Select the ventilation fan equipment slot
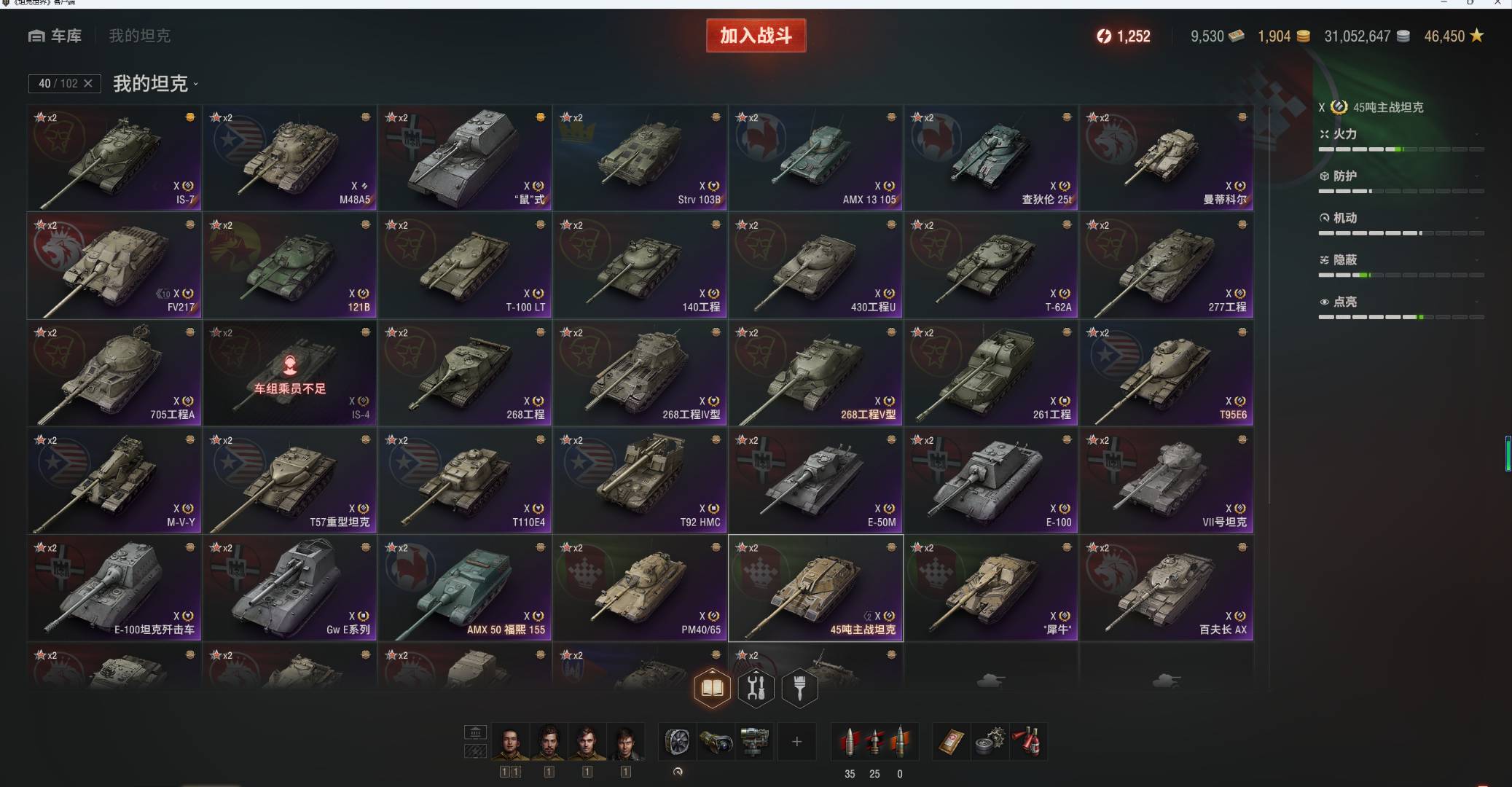This screenshot has width=1512, height=787. tap(678, 742)
